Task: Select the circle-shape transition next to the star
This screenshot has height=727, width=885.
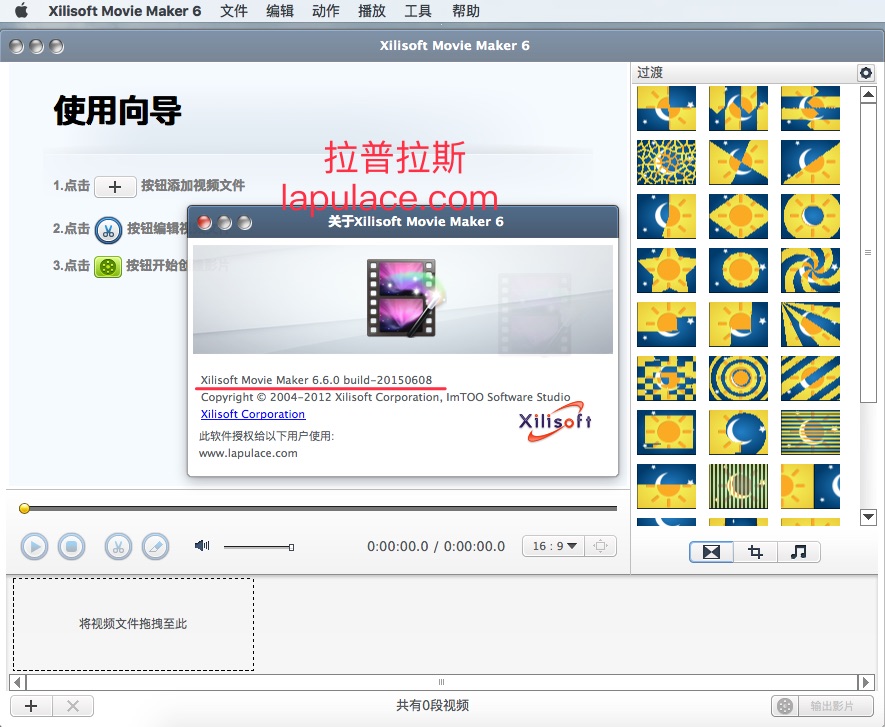Action: [x=738, y=270]
